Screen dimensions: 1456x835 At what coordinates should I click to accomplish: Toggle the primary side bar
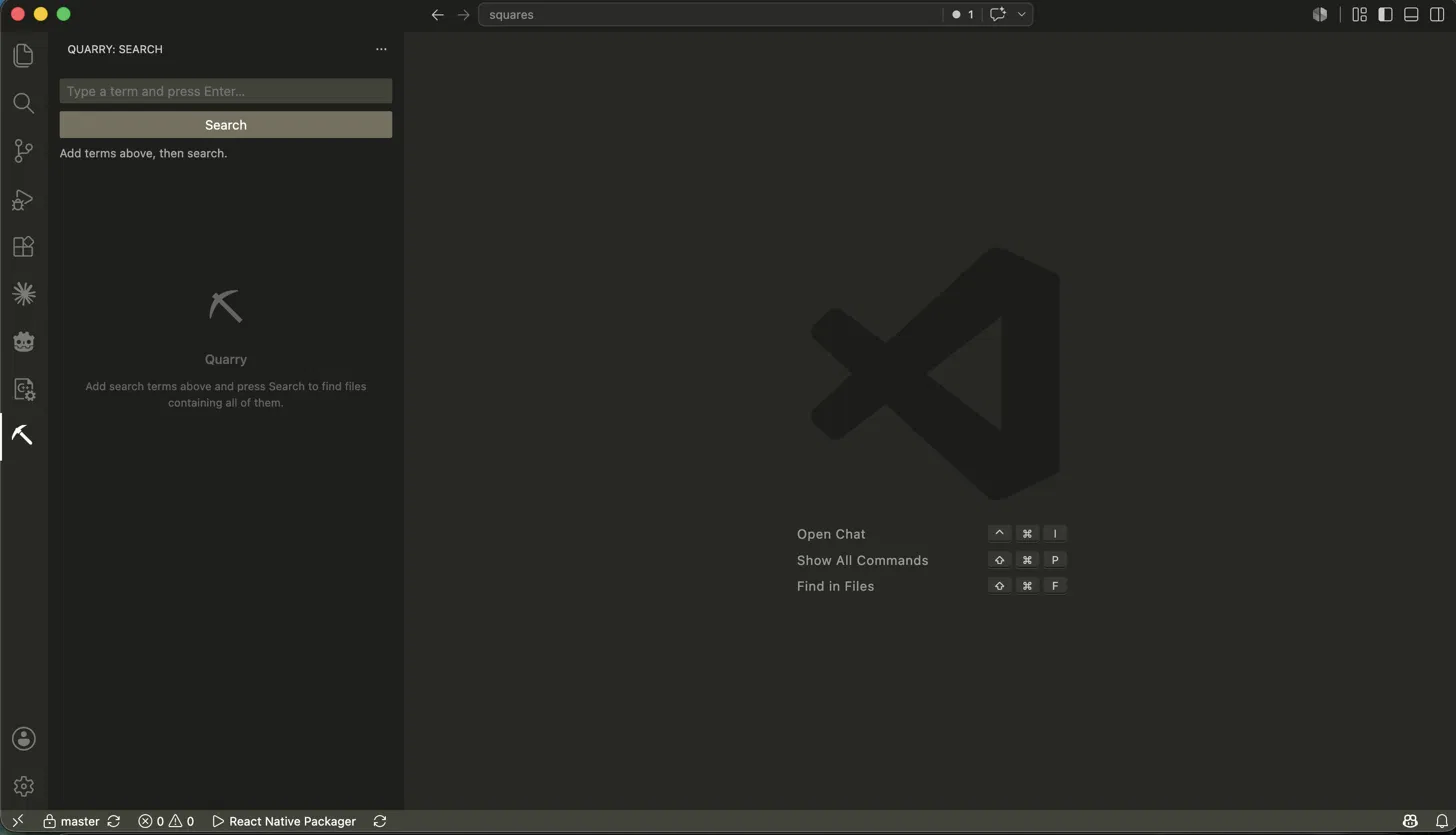[x=1385, y=15]
